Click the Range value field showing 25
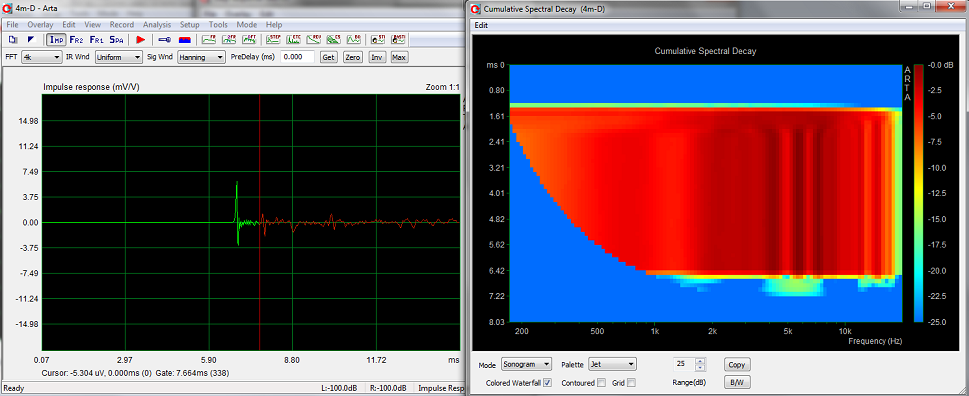This screenshot has height=396, width=969. point(683,364)
